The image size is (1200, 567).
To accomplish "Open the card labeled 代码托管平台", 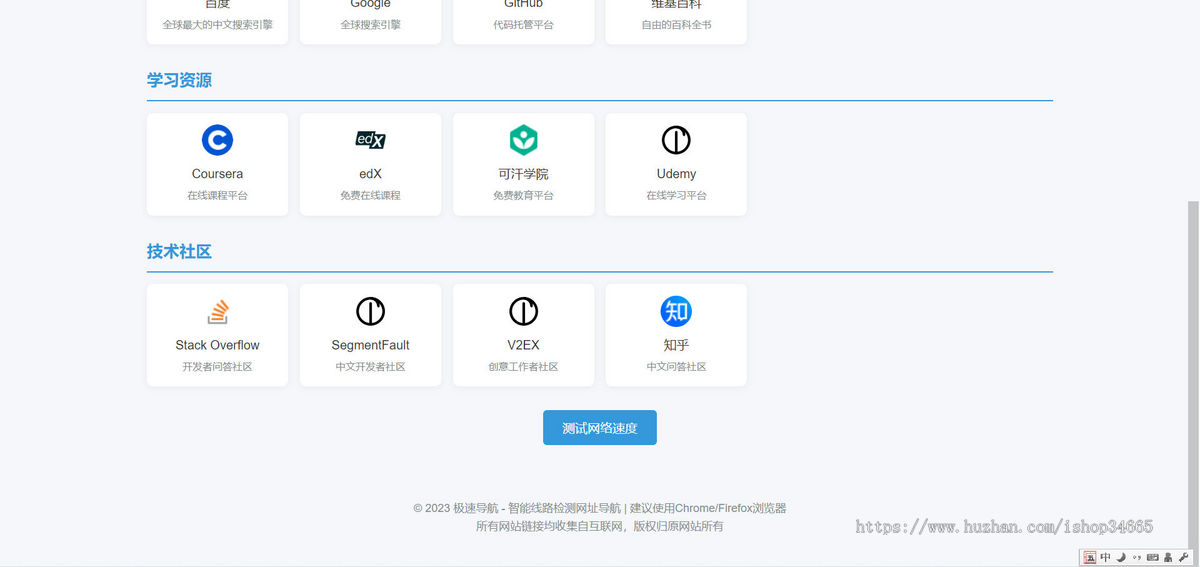I will point(523,22).
